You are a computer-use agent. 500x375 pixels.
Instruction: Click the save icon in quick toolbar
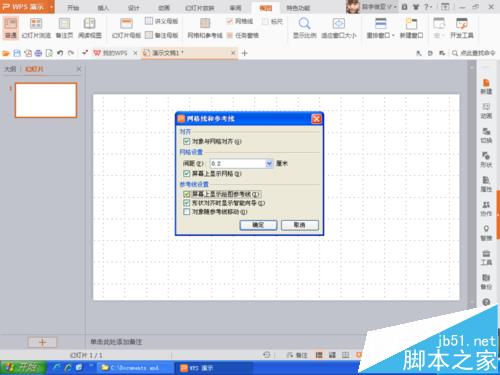[x=17, y=53]
